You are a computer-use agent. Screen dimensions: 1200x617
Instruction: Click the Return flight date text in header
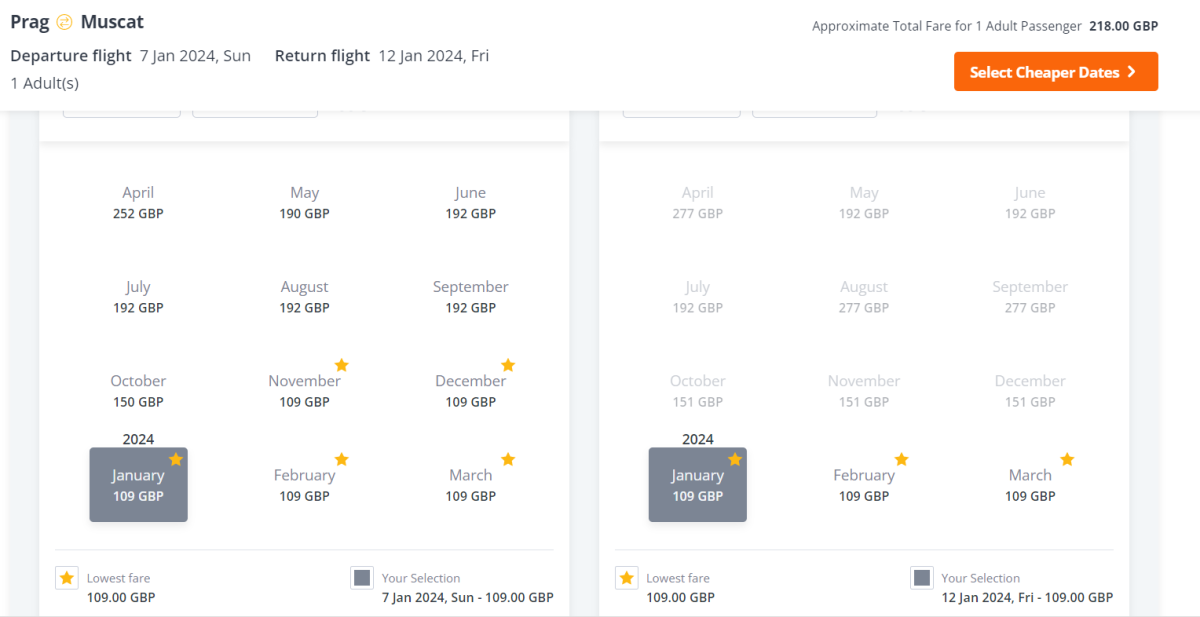pos(433,56)
